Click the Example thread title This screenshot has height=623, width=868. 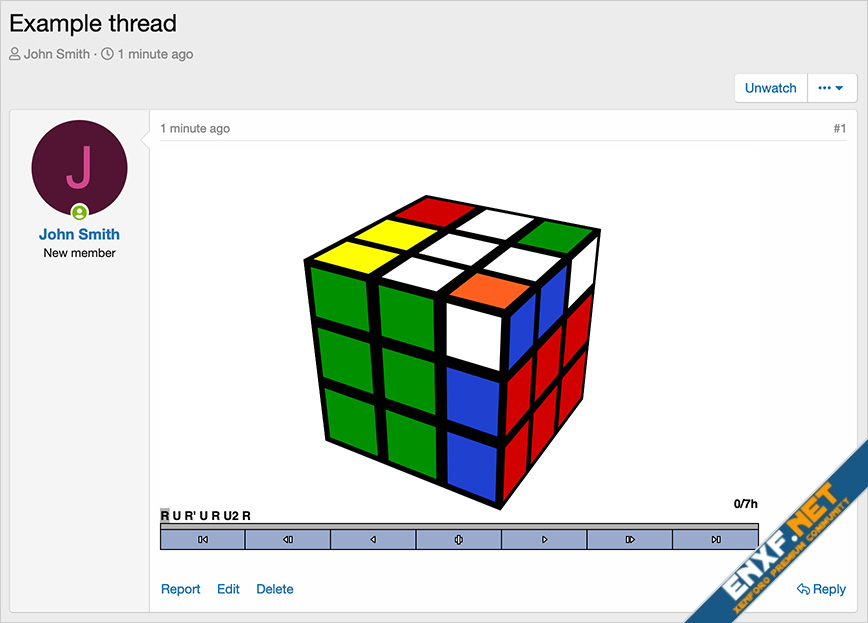click(92, 23)
